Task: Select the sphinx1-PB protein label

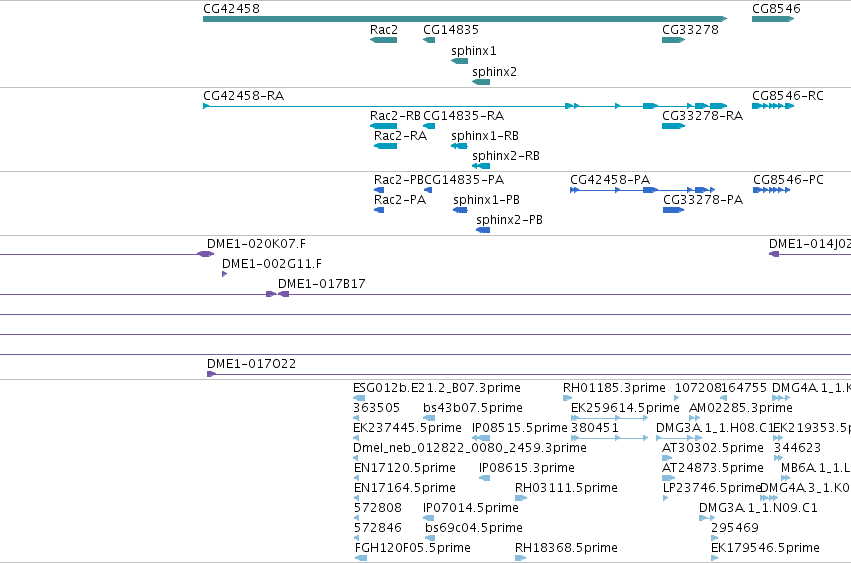Action: pos(486,200)
